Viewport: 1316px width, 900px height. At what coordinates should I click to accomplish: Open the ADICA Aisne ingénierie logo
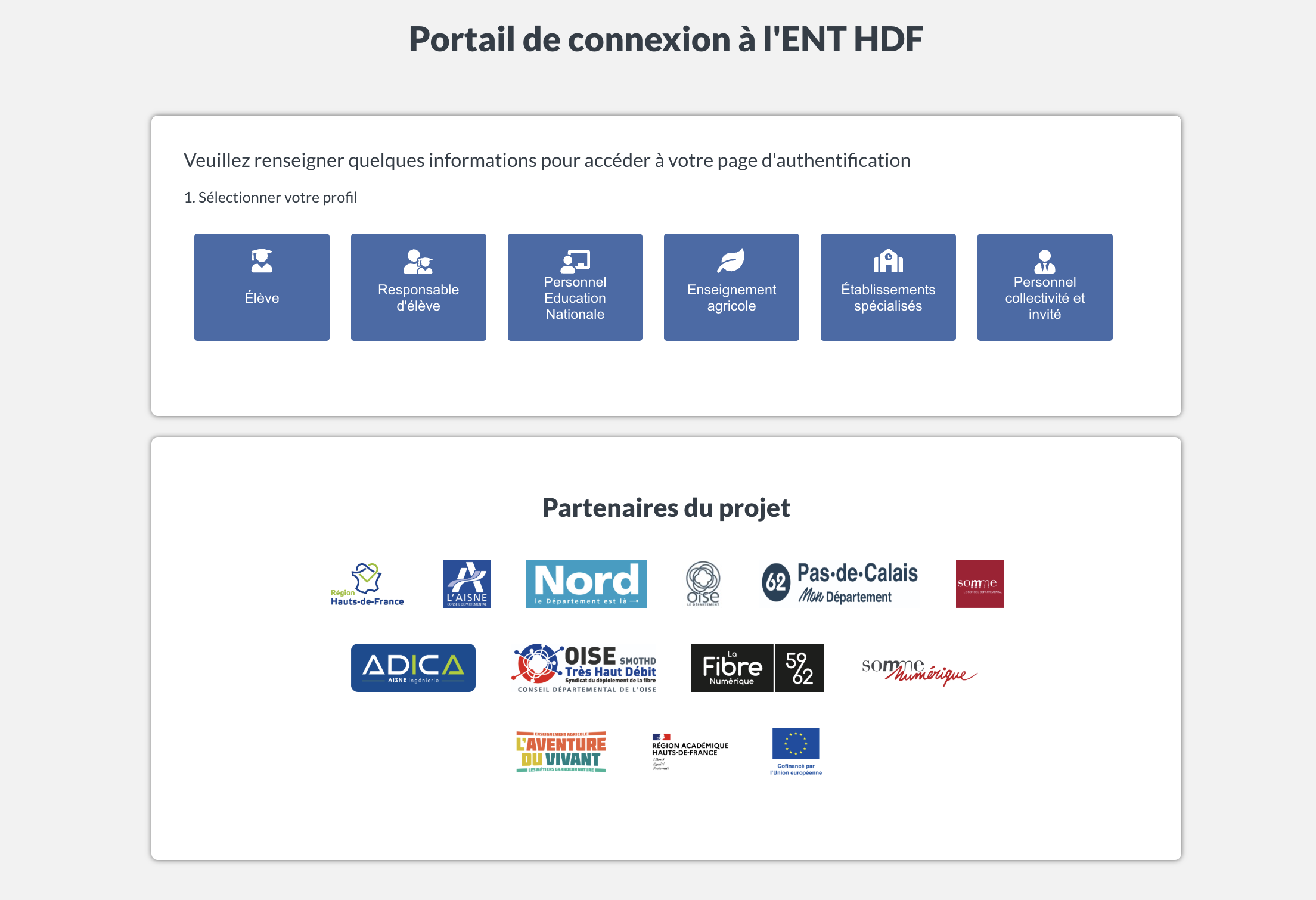pyautogui.click(x=413, y=668)
